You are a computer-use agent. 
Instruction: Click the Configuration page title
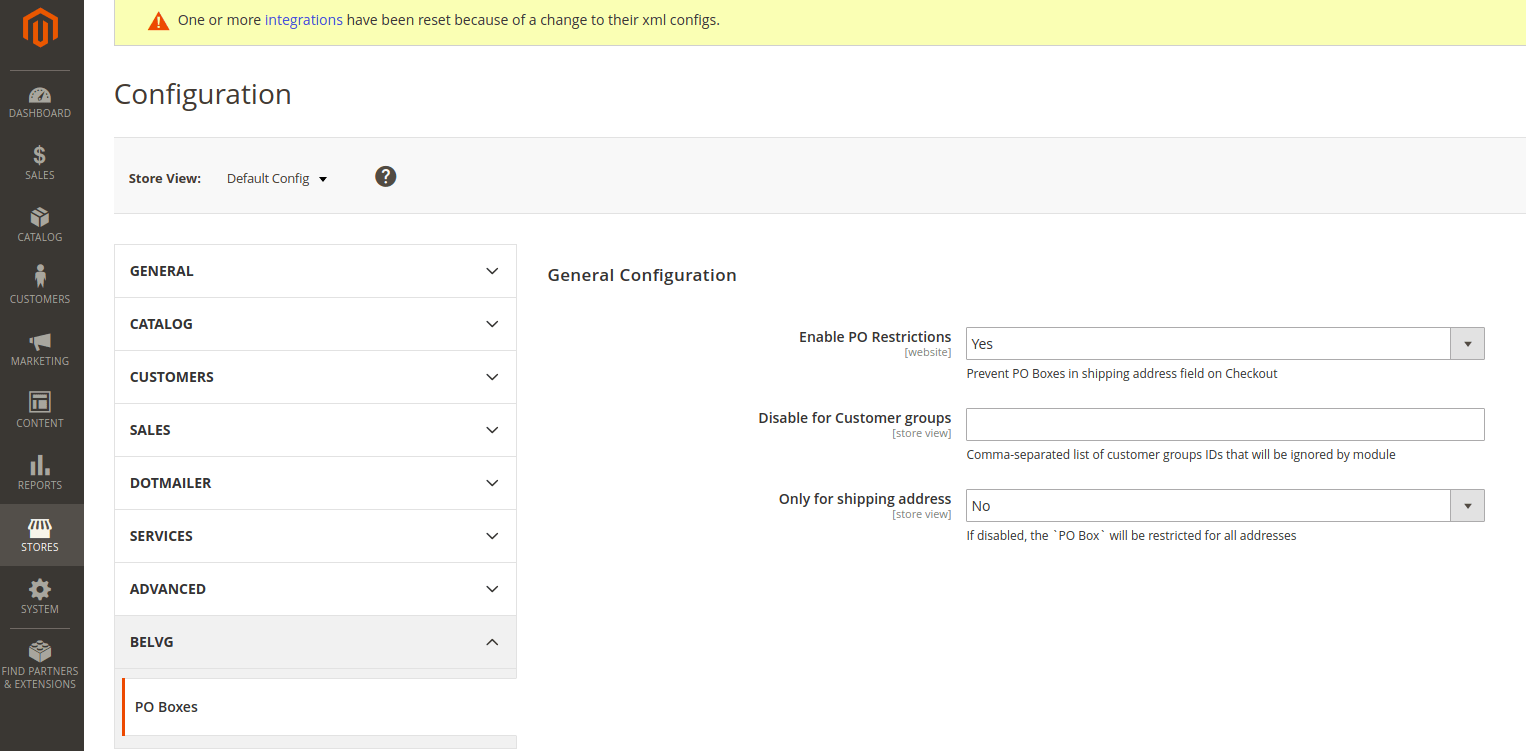click(x=203, y=94)
